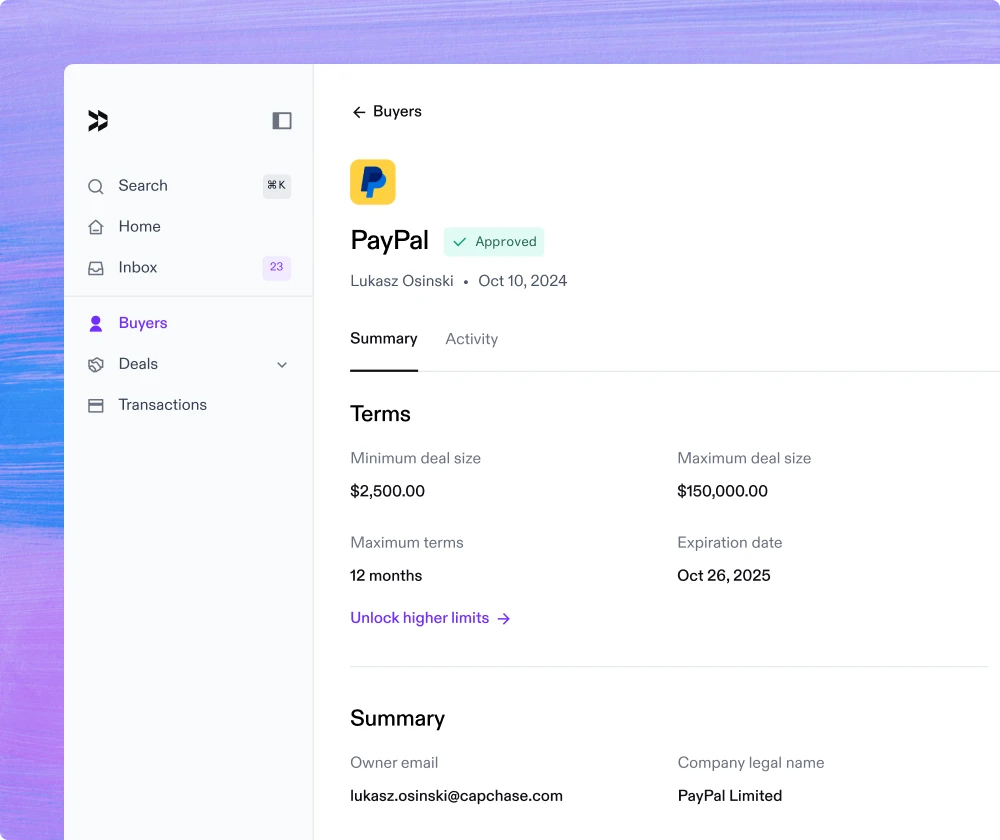The width and height of the screenshot is (1000, 840).
Task: Click the Deals handshake icon
Action: tap(96, 365)
